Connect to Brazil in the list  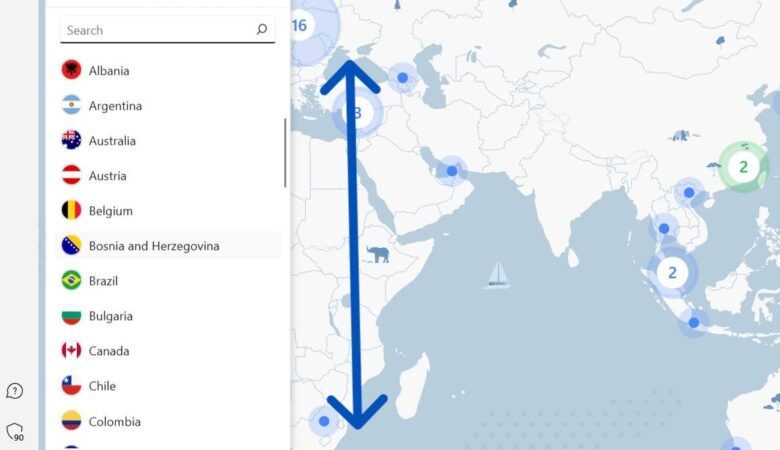[x=168, y=281]
